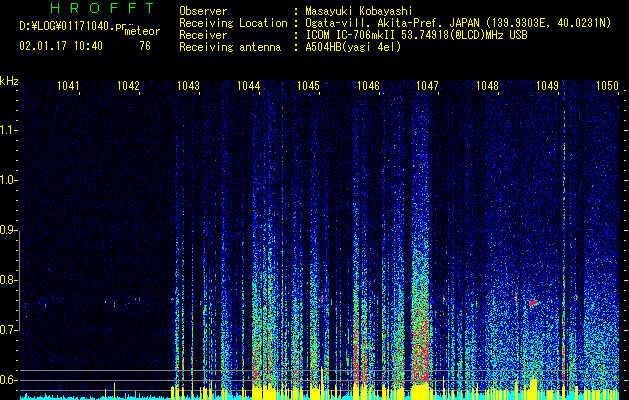Viewport: 629px width, 400px height.
Task: Click observer name Masayuki Kobayashi
Action: point(359,11)
